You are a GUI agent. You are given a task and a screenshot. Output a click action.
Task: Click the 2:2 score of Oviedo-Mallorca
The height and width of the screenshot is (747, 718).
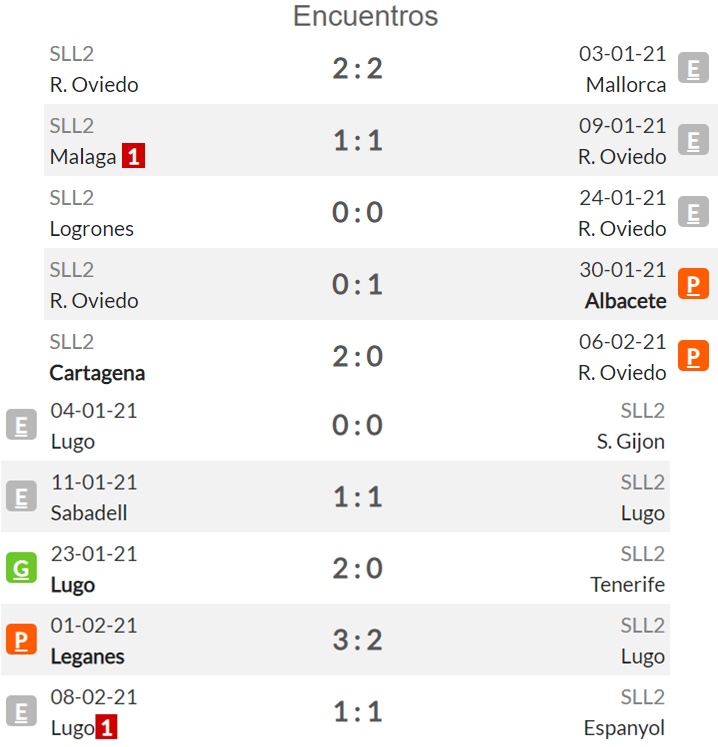click(x=358, y=68)
